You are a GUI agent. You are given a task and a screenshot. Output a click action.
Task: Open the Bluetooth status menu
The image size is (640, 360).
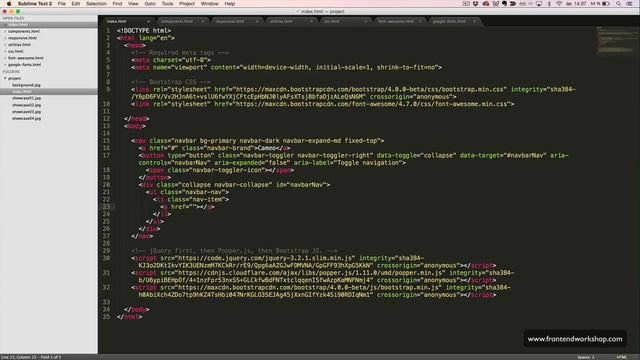[x=549, y=4]
